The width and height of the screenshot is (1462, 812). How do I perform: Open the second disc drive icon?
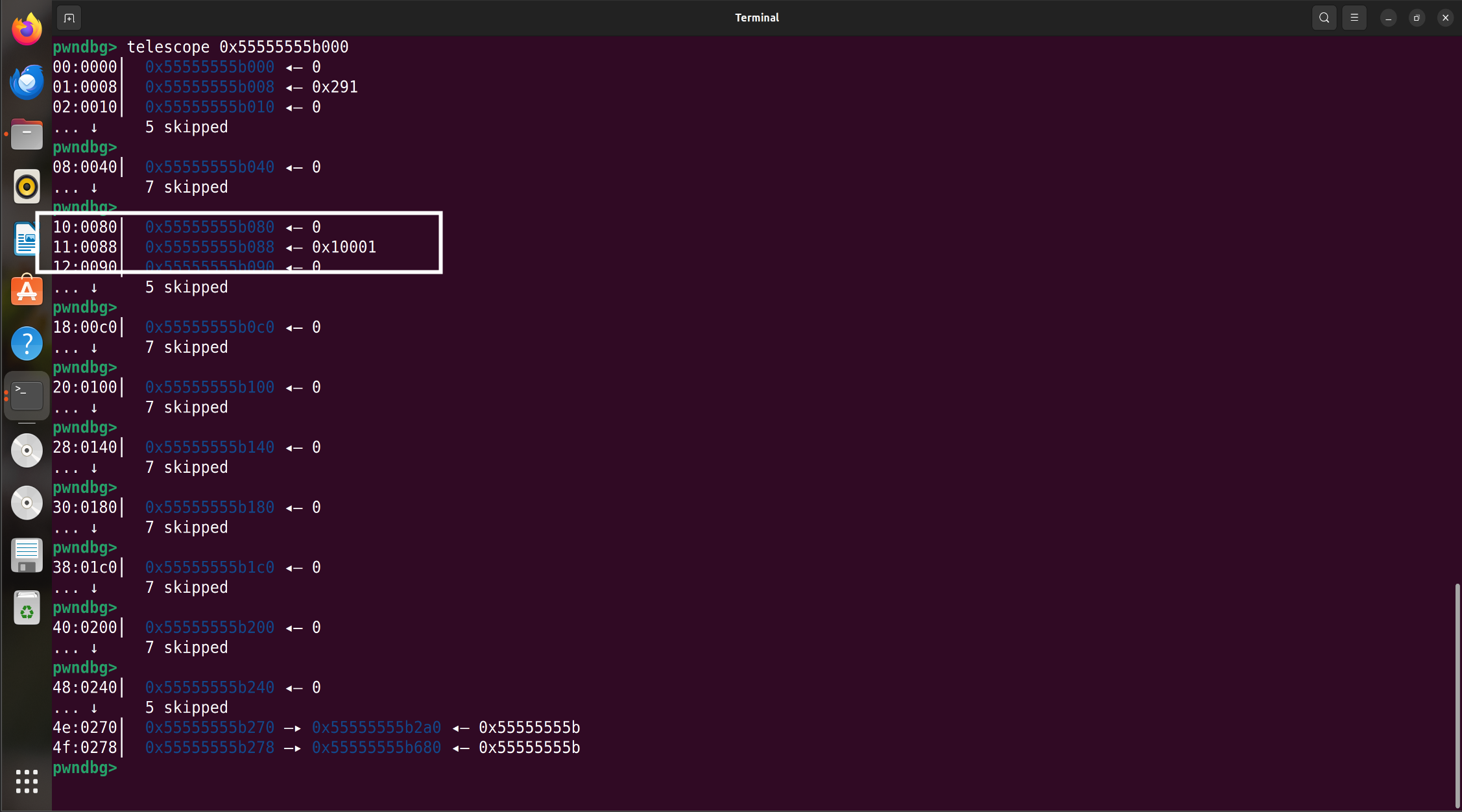(x=27, y=503)
